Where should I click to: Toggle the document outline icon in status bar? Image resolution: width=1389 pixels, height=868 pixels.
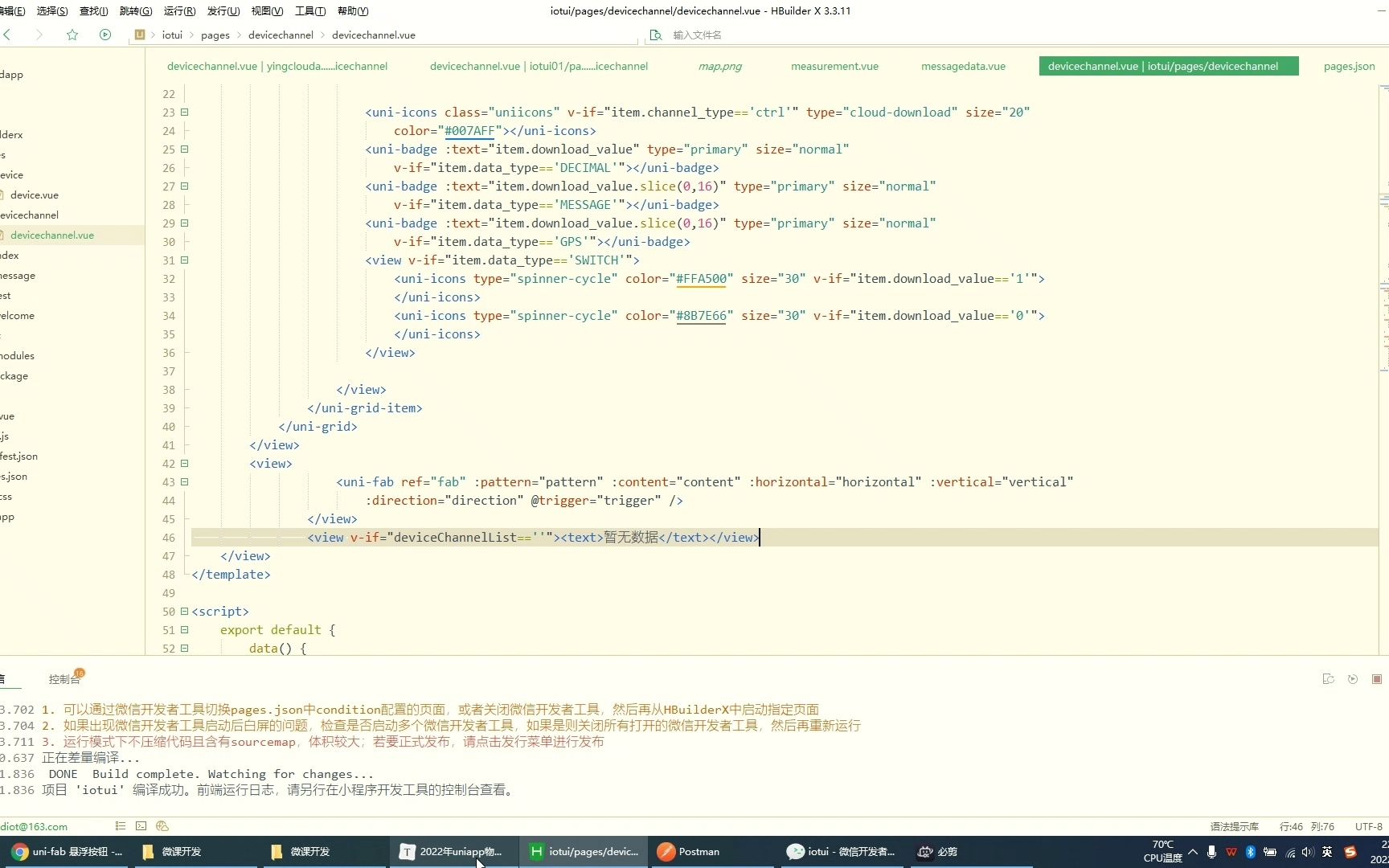(121, 826)
